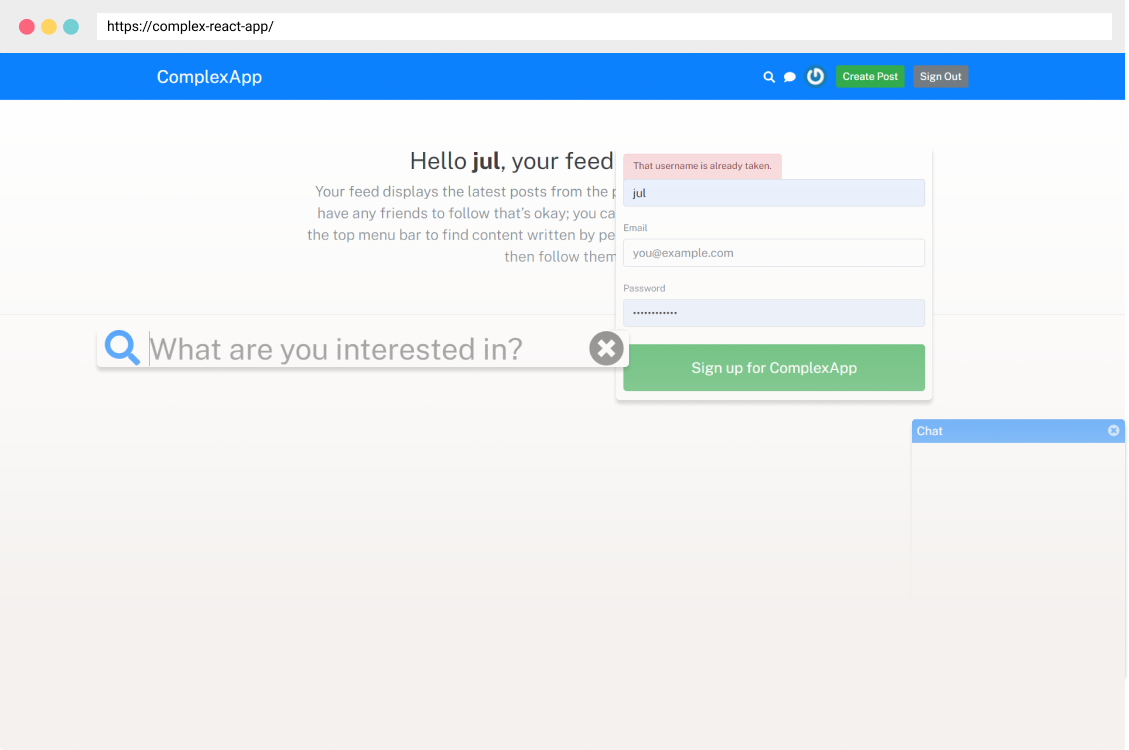Click Sign up for ComplexApp button
Screen dimensions: 1129x750
774,368
